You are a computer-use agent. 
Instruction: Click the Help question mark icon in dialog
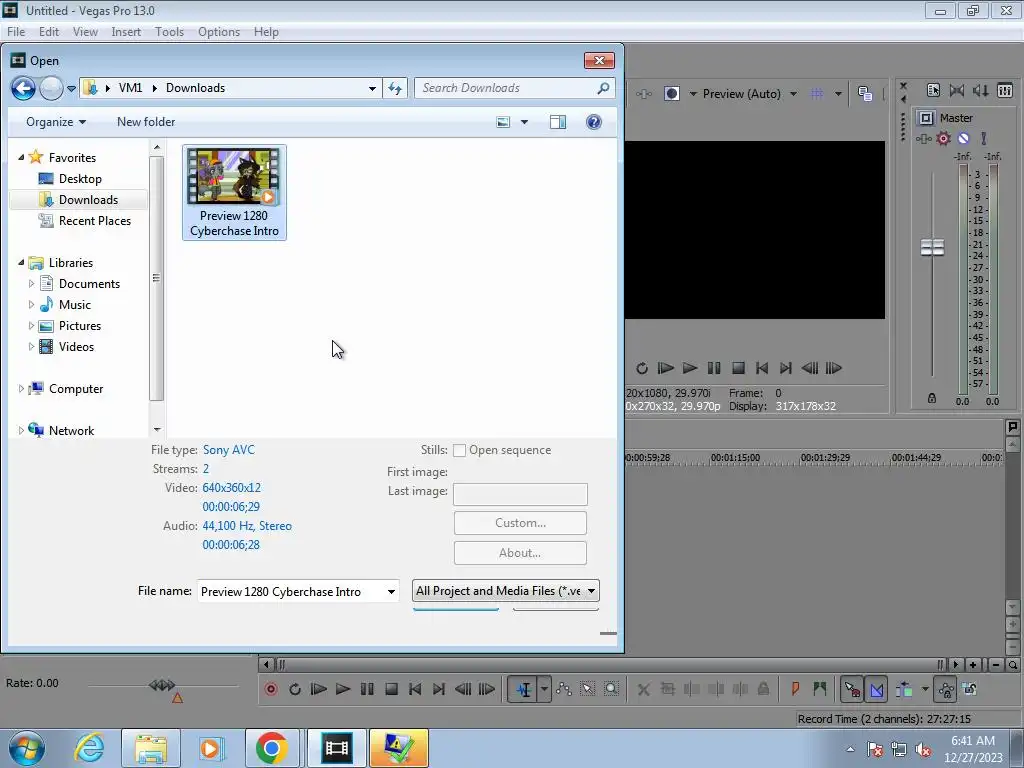(x=594, y=122)
